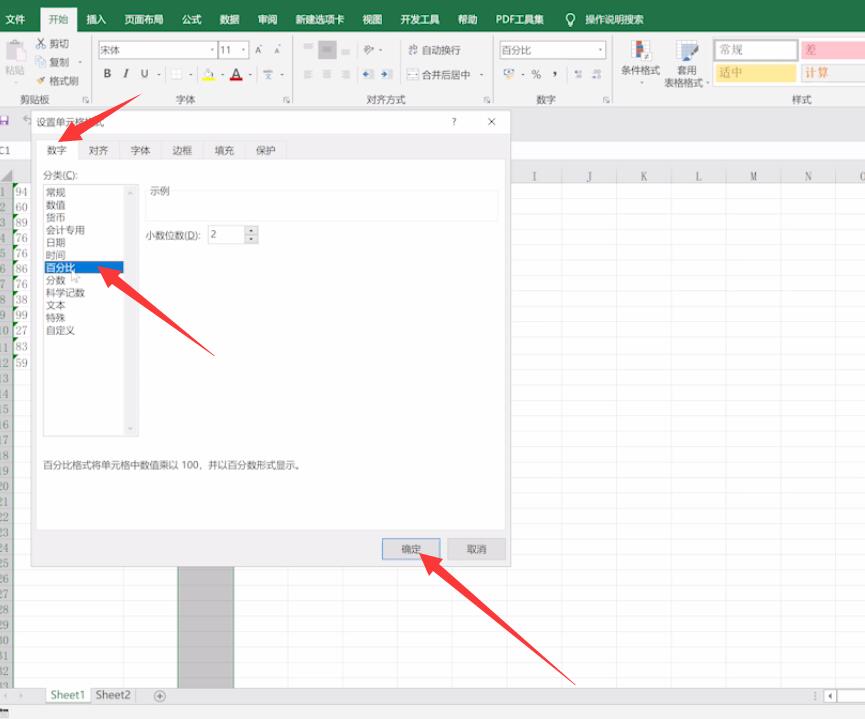Click the Format Painter (格式刷) brush icon
Image resolution: width=865 pixels, height=719 pixels.
(x=41, y=81)
